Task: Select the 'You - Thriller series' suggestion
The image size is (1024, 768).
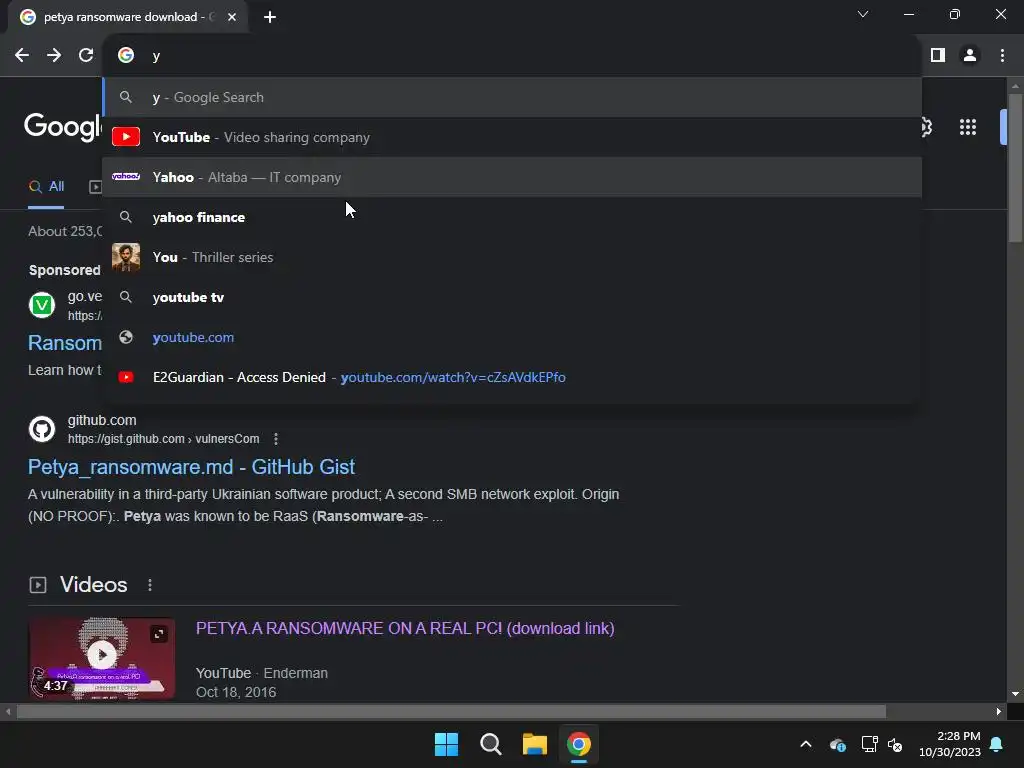Action: click(512, 257)
